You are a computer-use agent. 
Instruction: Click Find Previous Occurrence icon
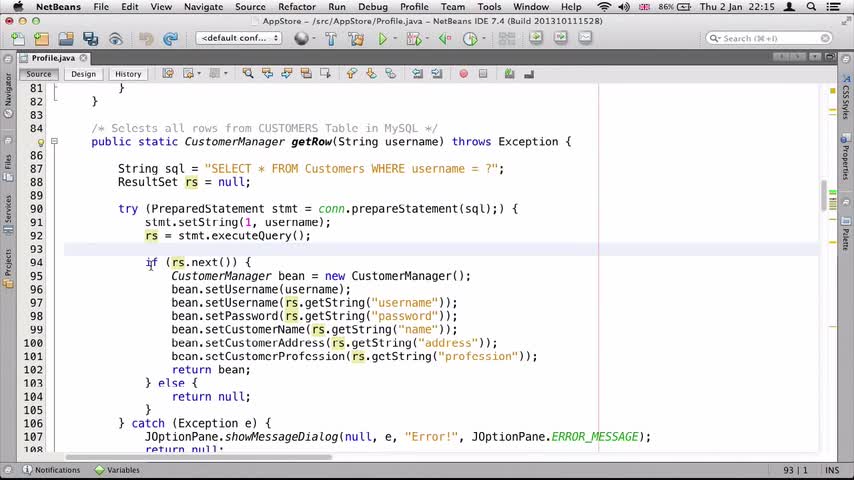click(267, 74)
